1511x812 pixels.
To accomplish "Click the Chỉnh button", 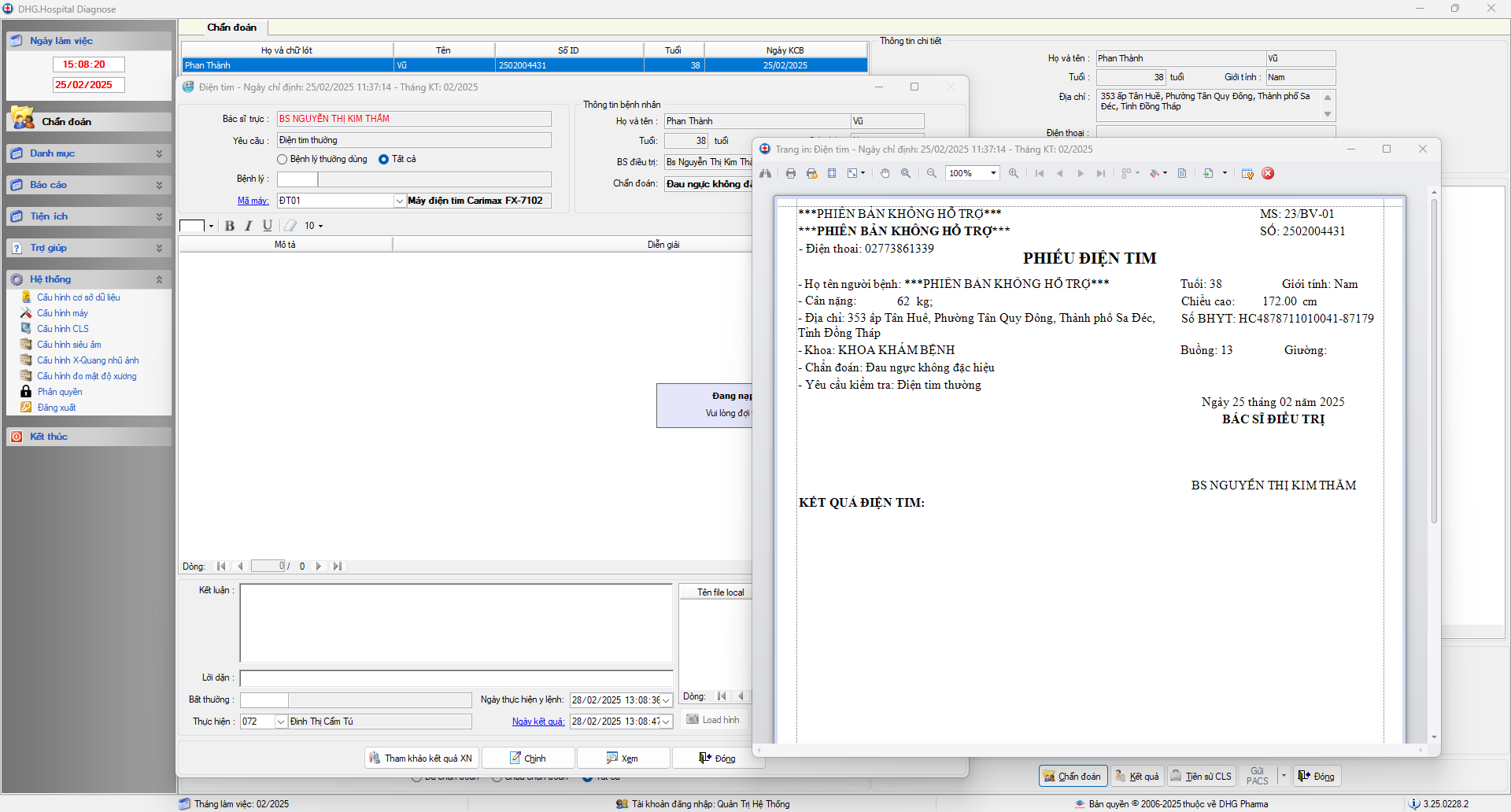I will pos(527,758).
